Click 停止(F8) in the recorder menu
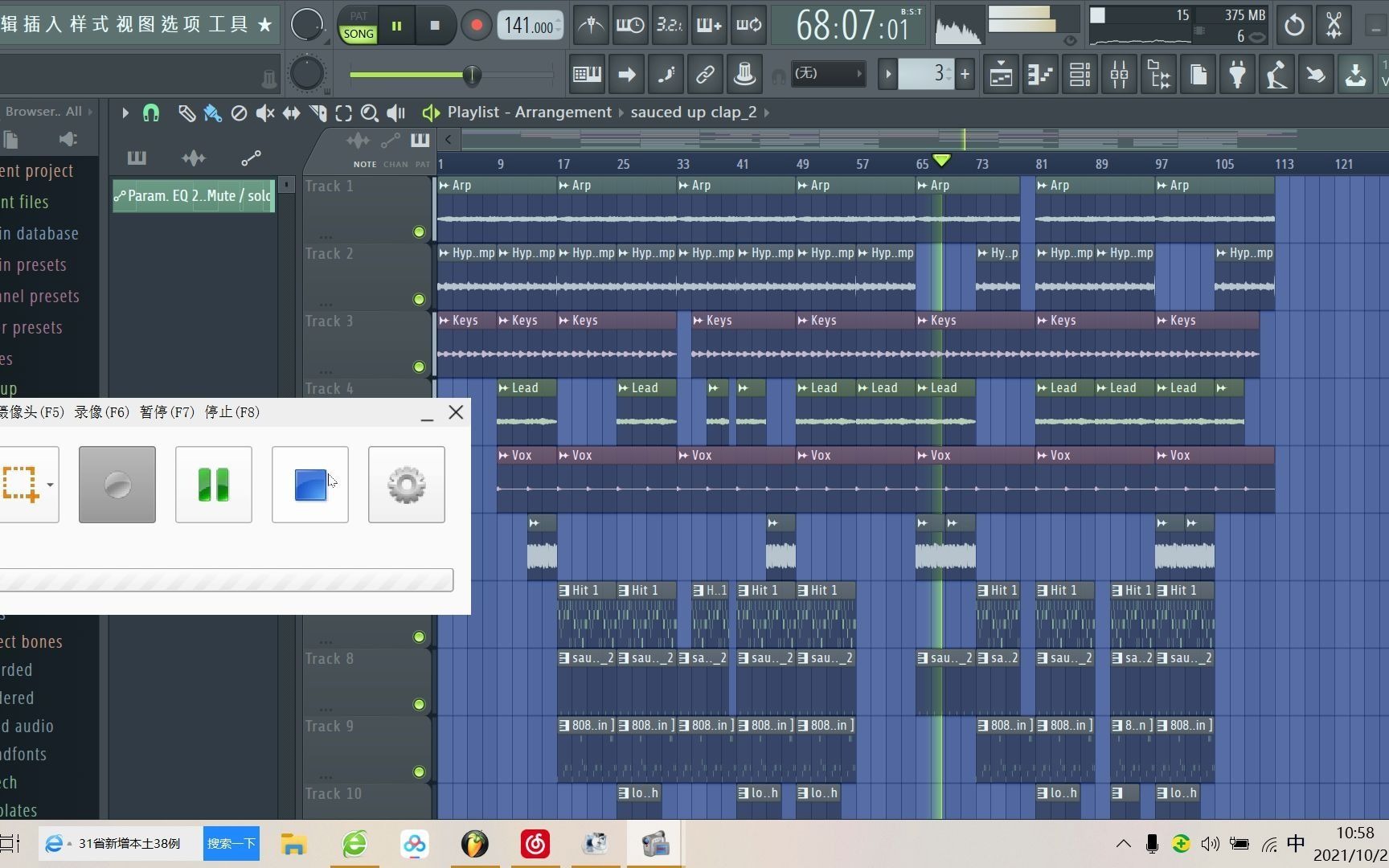Image resolution: width=1389 pixels, height=868 pixels. (x=231, y=412)
